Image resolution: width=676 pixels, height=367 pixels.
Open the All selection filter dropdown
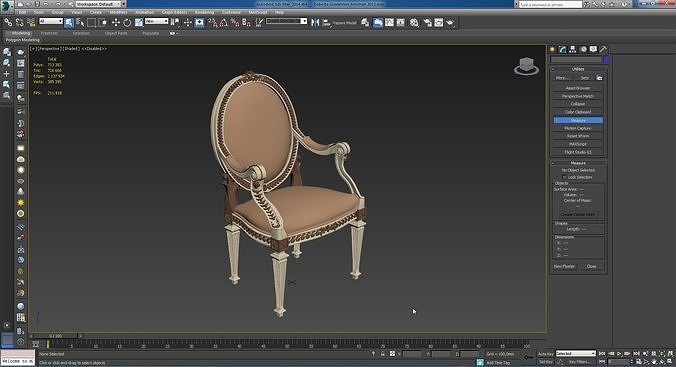51,21
